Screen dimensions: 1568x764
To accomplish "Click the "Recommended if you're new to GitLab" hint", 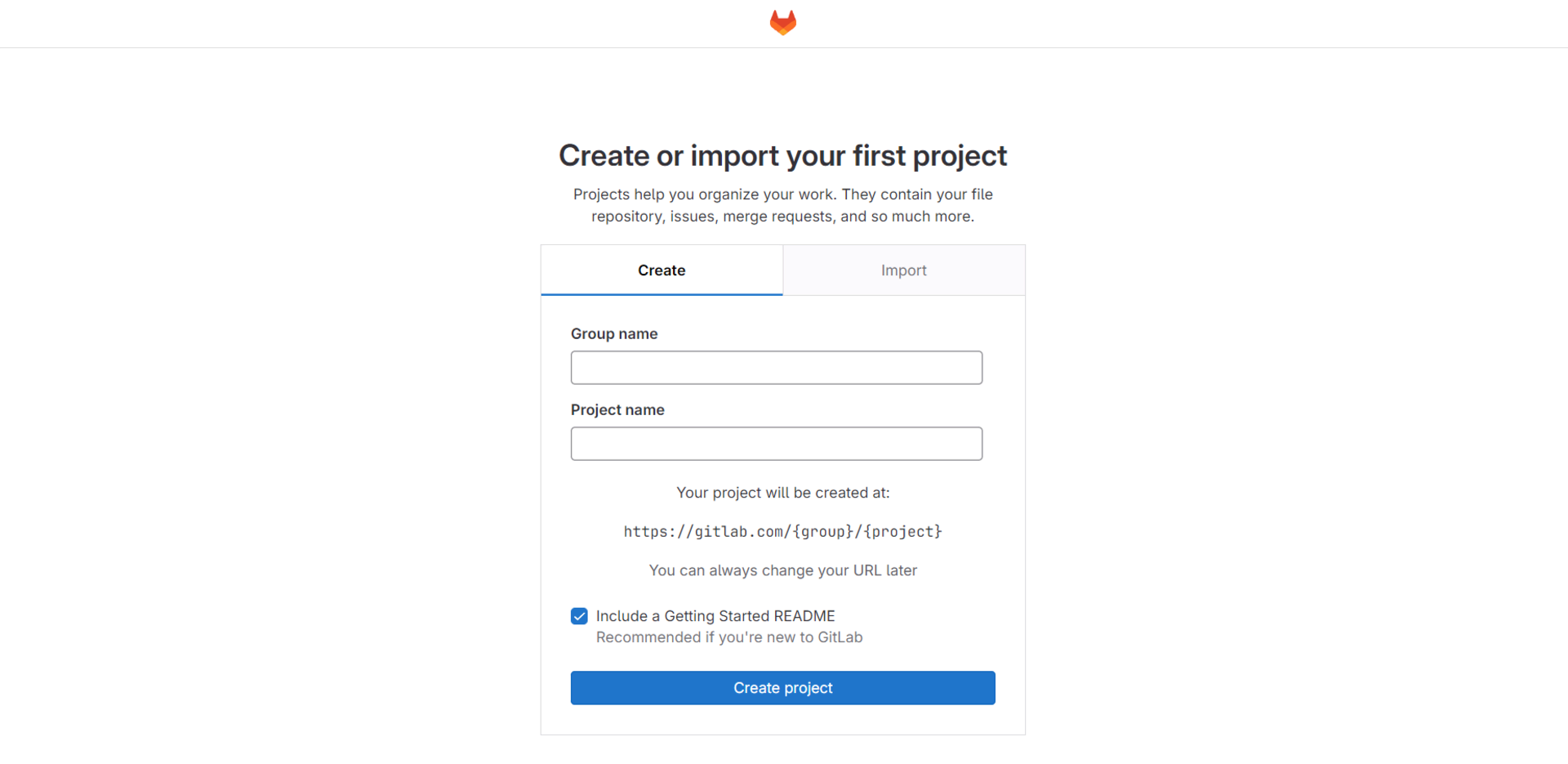I will (728, 637).
